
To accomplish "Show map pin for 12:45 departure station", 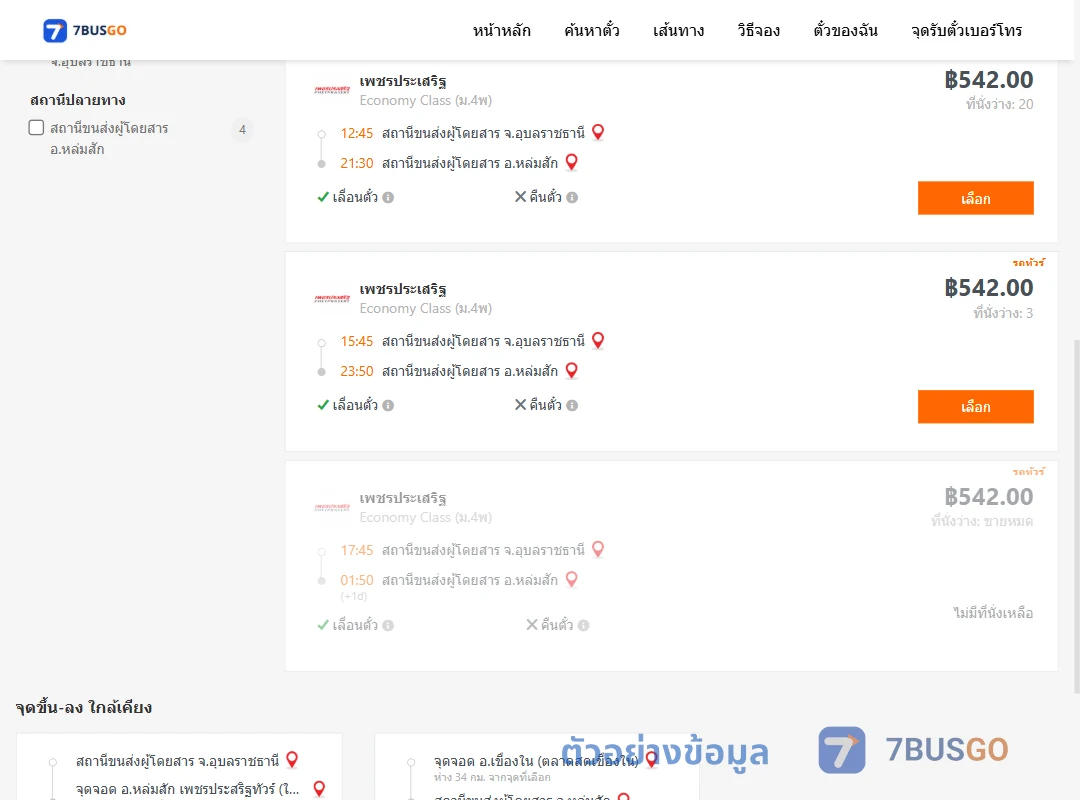I will pos(598,132).
